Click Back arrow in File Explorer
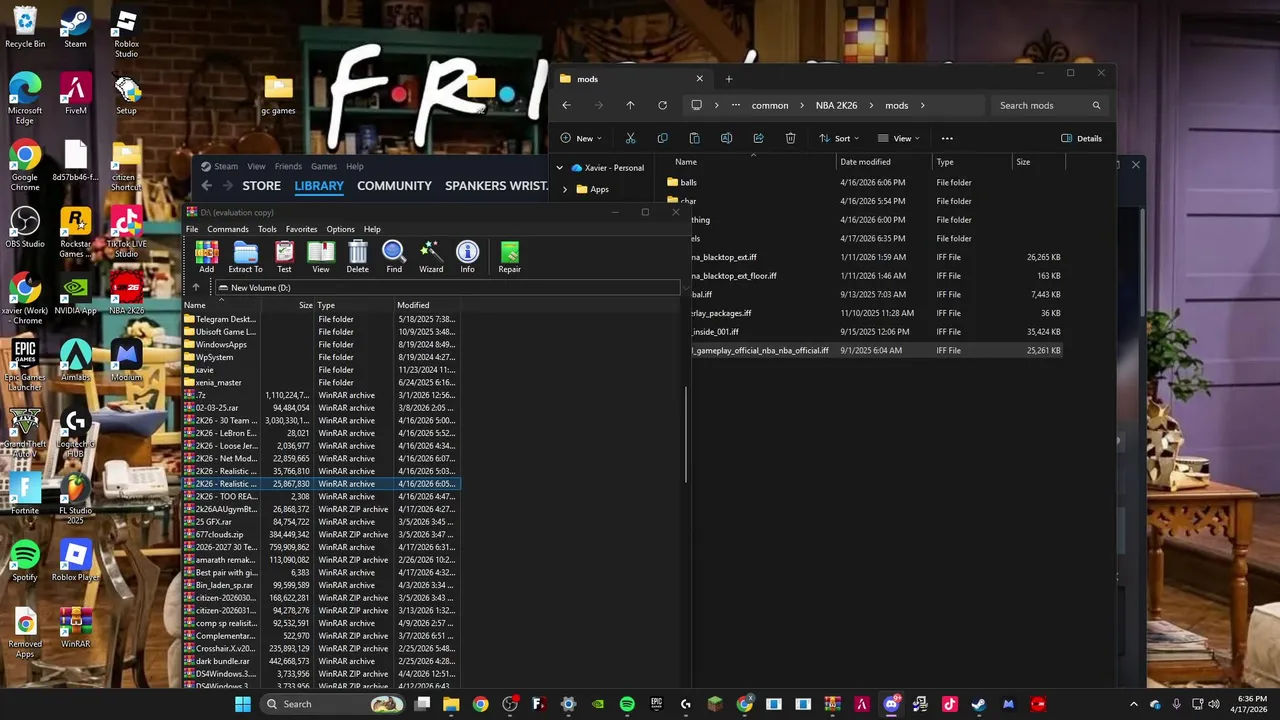The image size is (1280, 720). pyautogui.click(x=566, y=105)
